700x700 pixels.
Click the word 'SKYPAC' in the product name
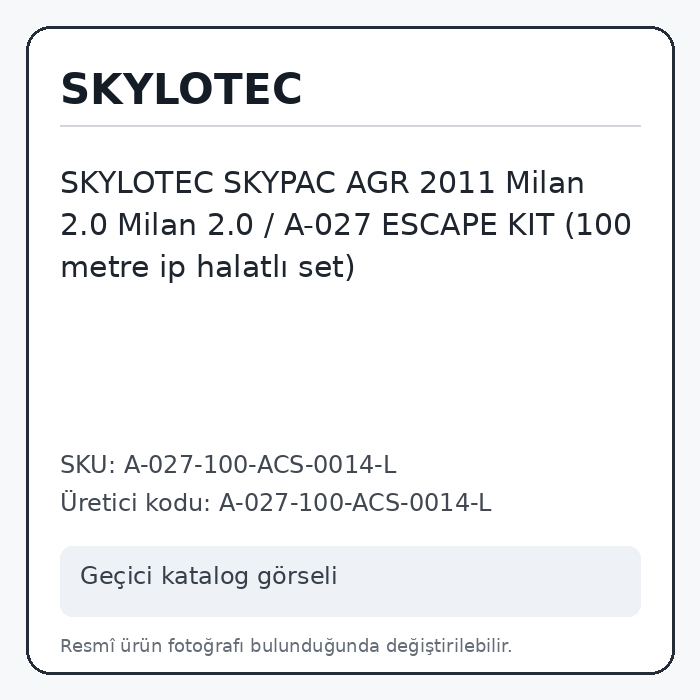[x=279, y=183]
